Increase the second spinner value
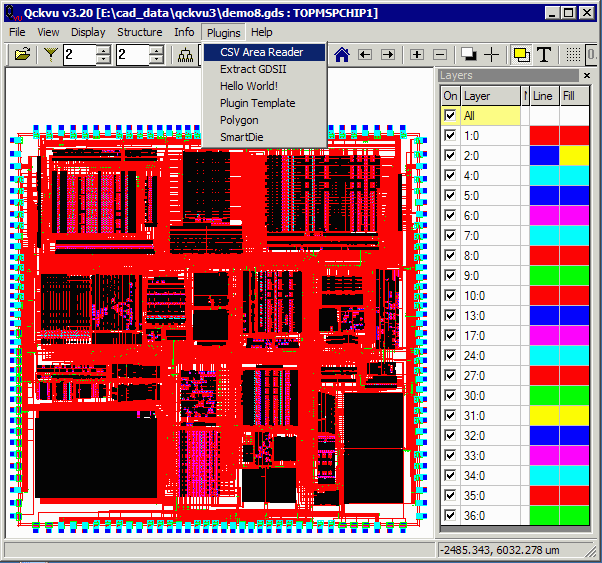The height and width of the screenshot is (563, 602). (156, 50)
